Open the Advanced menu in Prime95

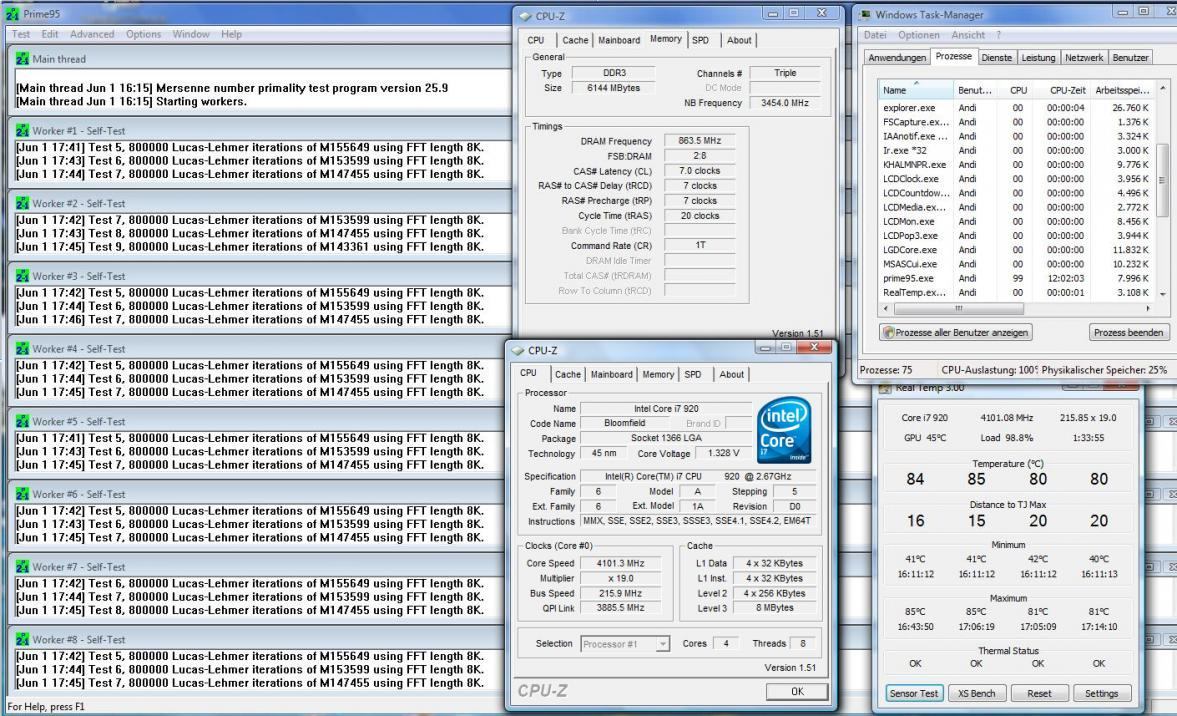pyautogui.click(x=92, y=35)
